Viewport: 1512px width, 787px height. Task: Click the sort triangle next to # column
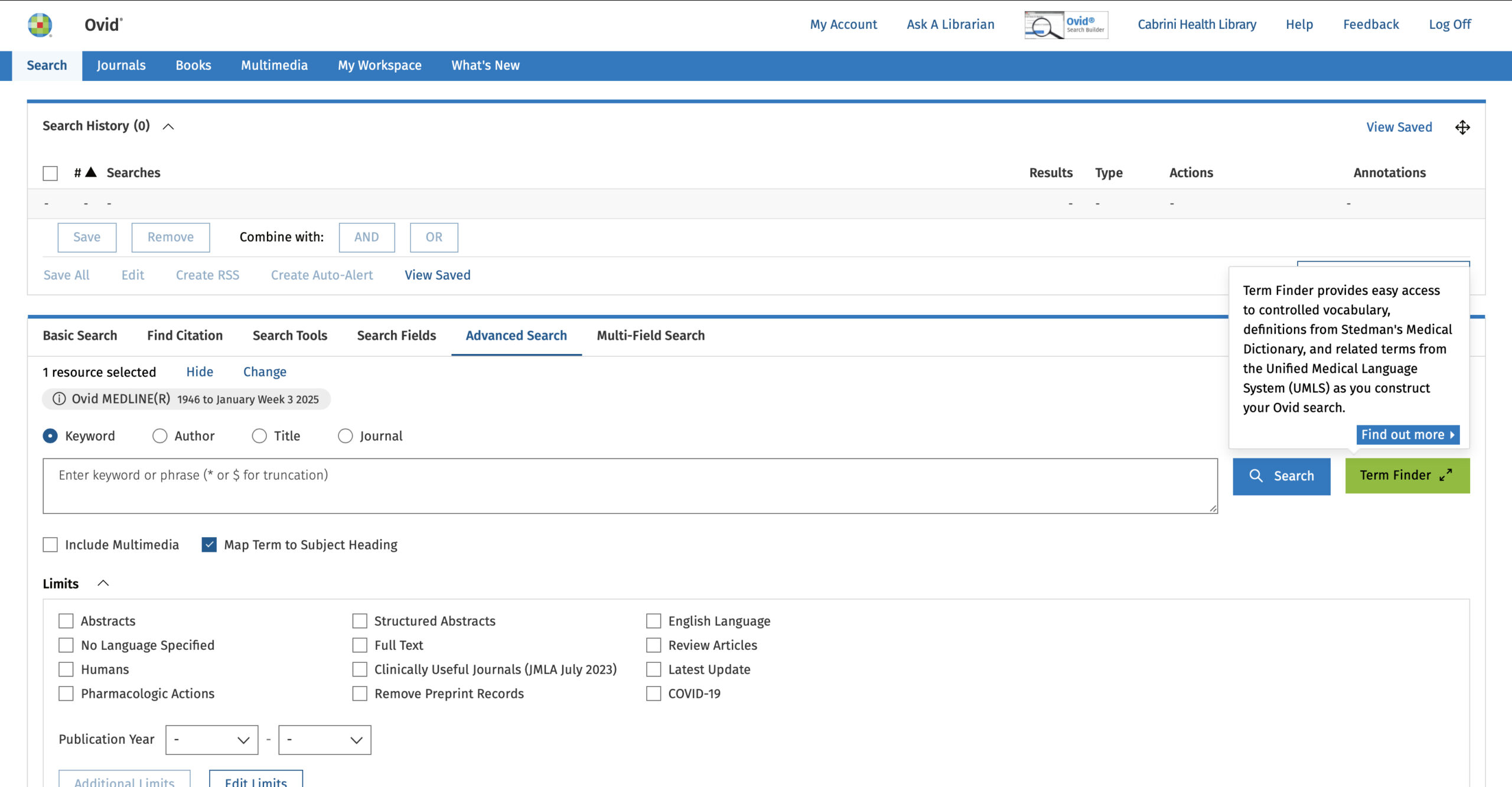pos(91,172)
